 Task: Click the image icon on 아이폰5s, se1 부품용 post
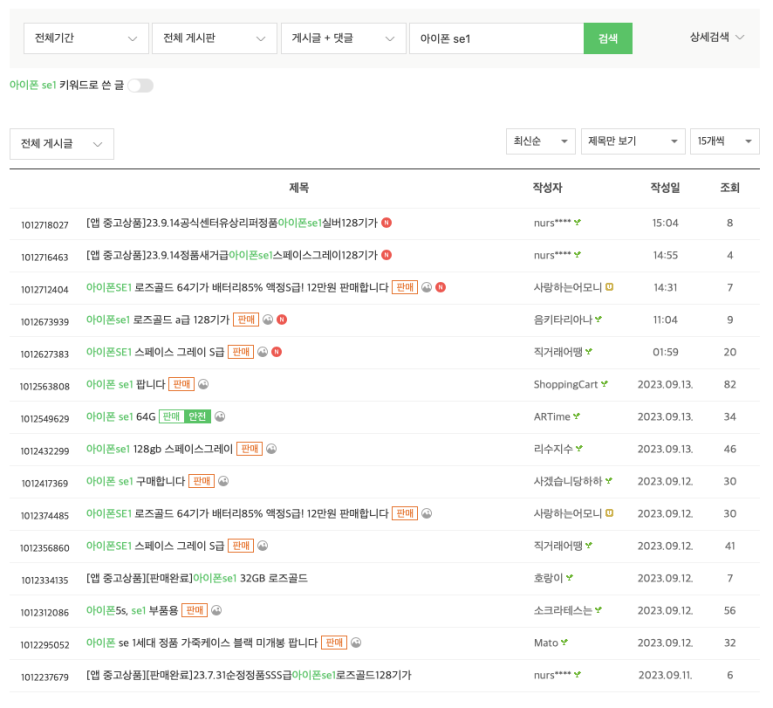pos(216,610)
